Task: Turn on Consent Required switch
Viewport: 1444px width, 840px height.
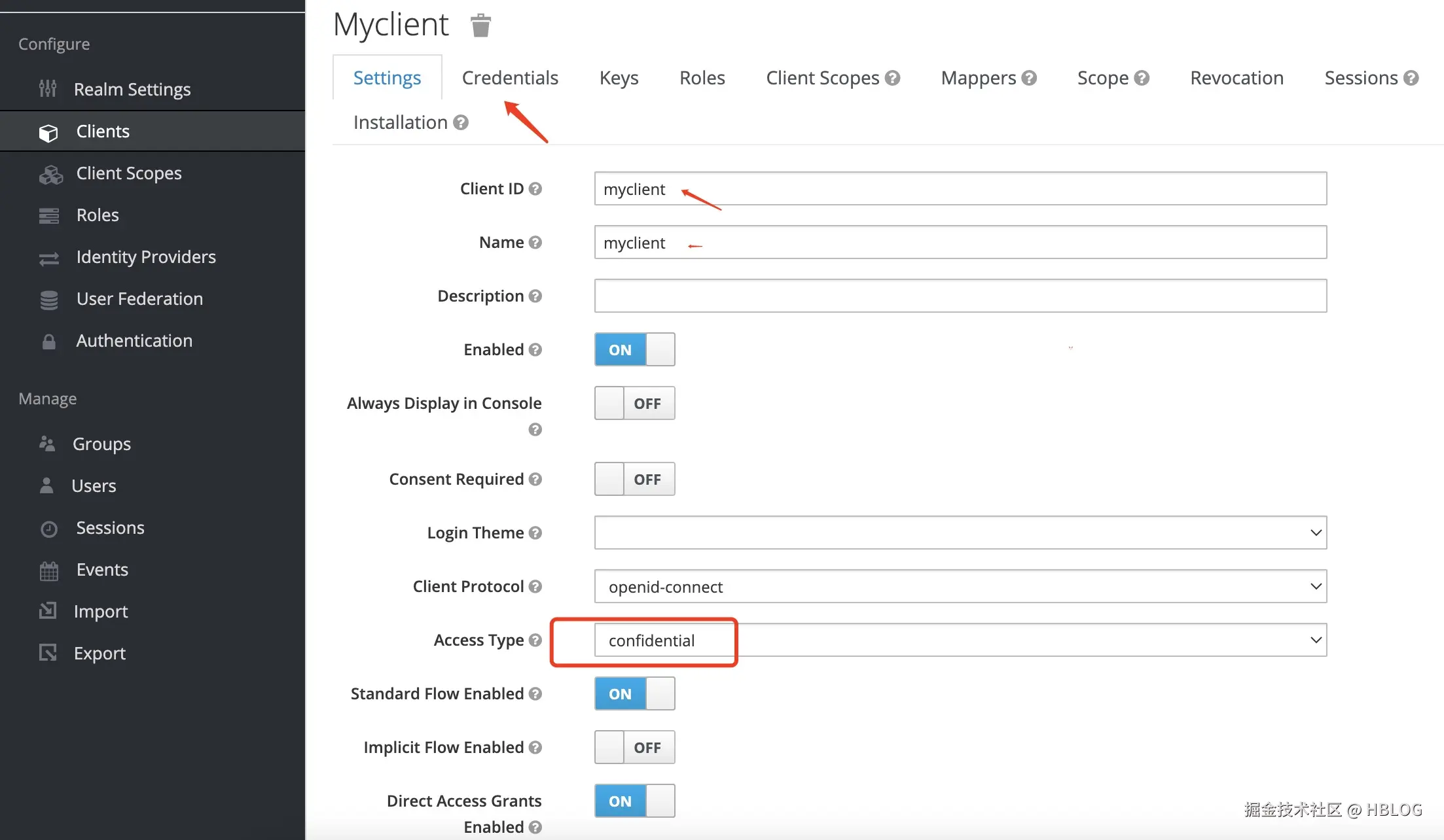Action: coord(634,480)
